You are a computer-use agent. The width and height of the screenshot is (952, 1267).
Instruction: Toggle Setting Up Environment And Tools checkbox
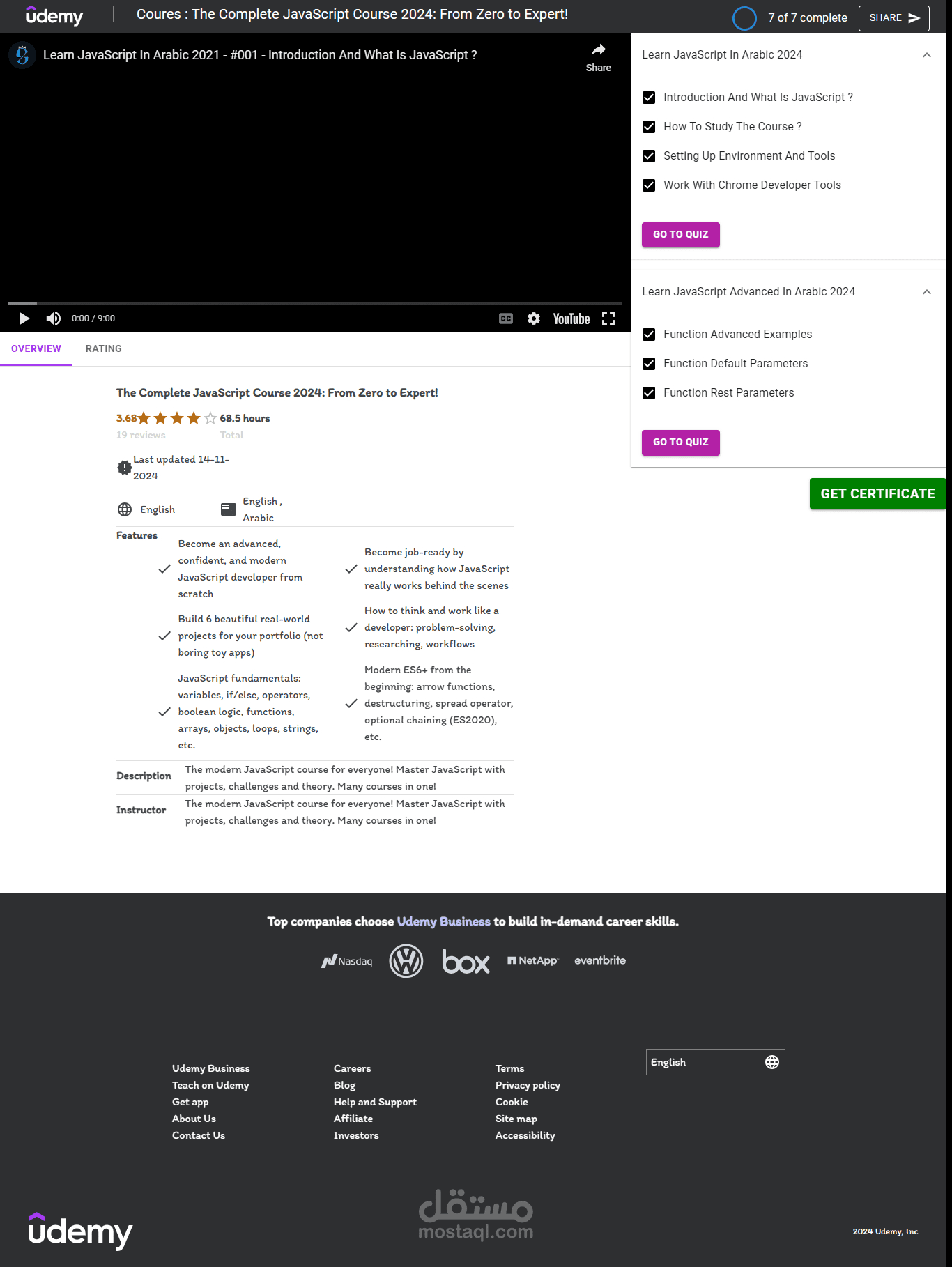649,156
